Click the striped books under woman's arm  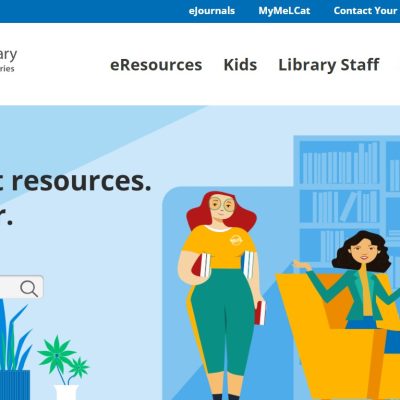pos(249,265)
